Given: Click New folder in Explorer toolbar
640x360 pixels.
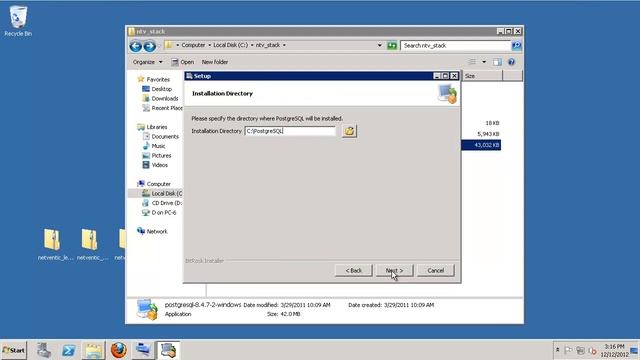Looking at the screenshot, I should (215, 62).
